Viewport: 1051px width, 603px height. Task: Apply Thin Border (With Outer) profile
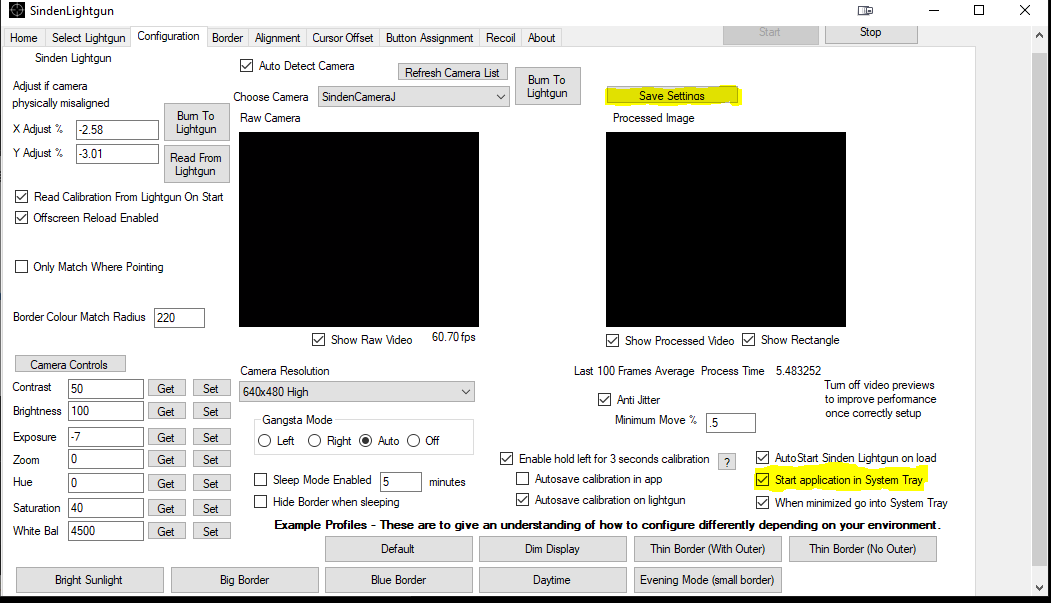[x=707, y=549]
